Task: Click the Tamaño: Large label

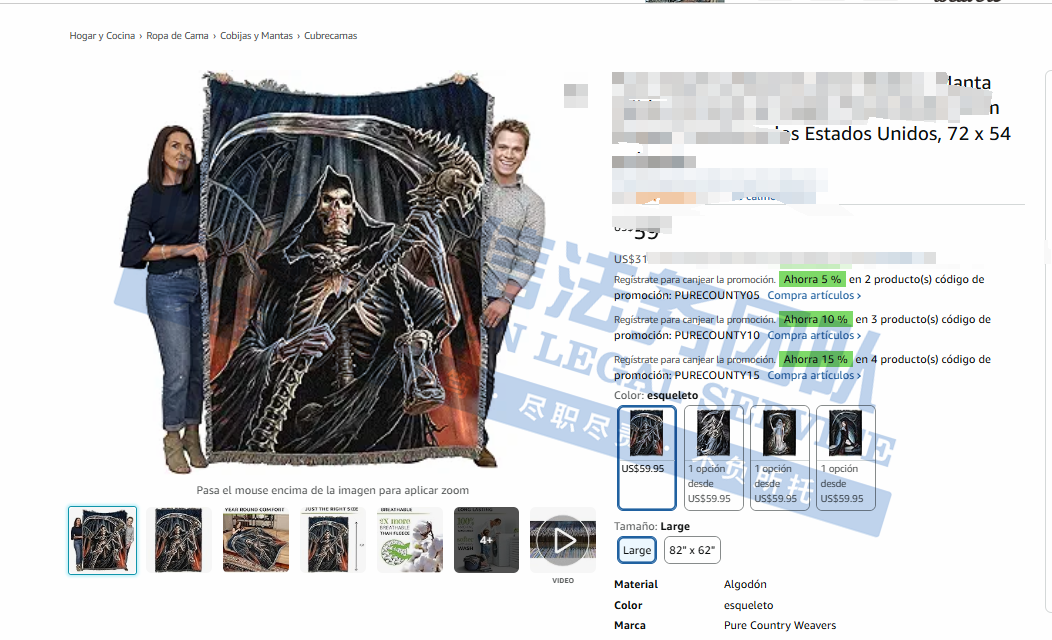Action: [651, 527]
